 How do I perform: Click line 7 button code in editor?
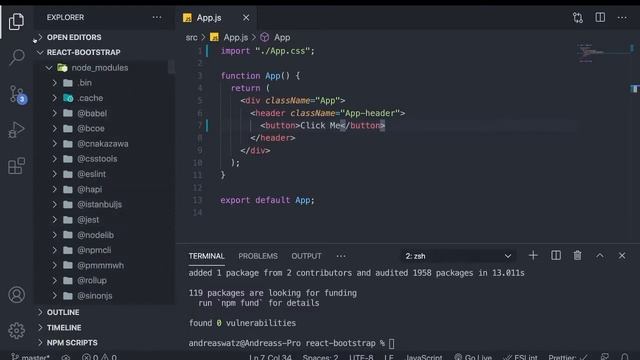pos(322,125)
